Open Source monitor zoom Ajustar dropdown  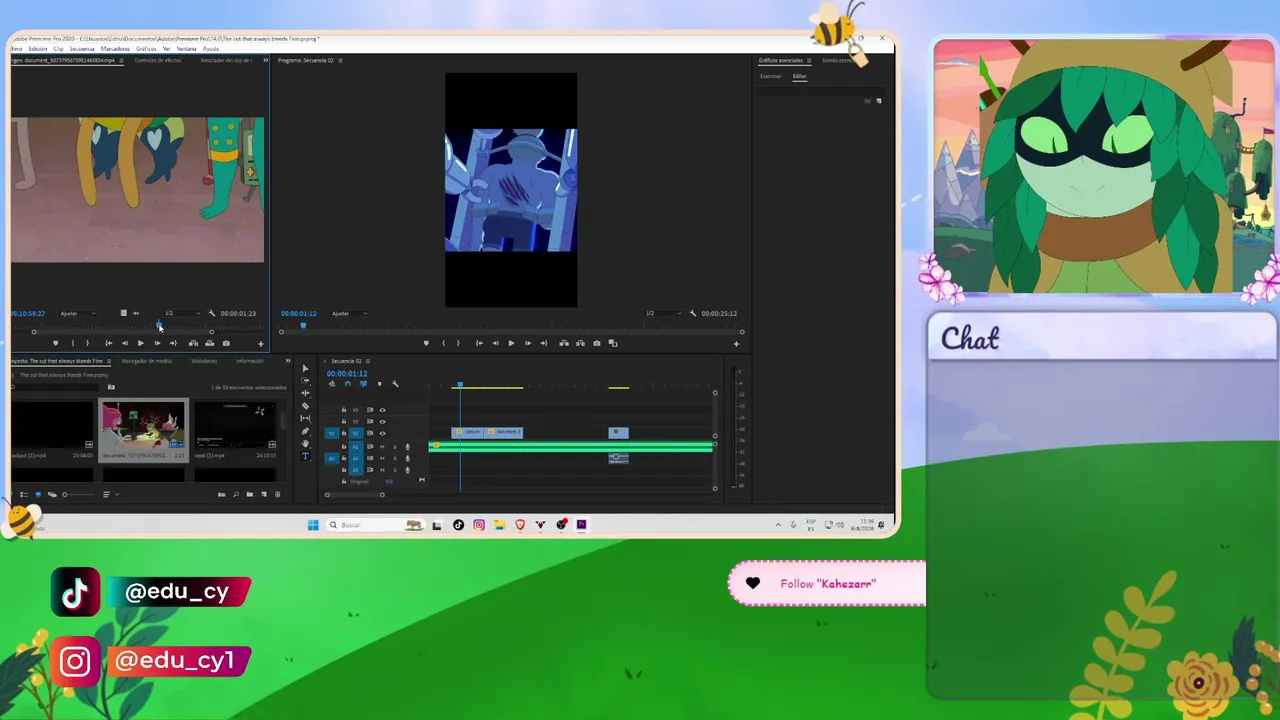tap(77, 313)
